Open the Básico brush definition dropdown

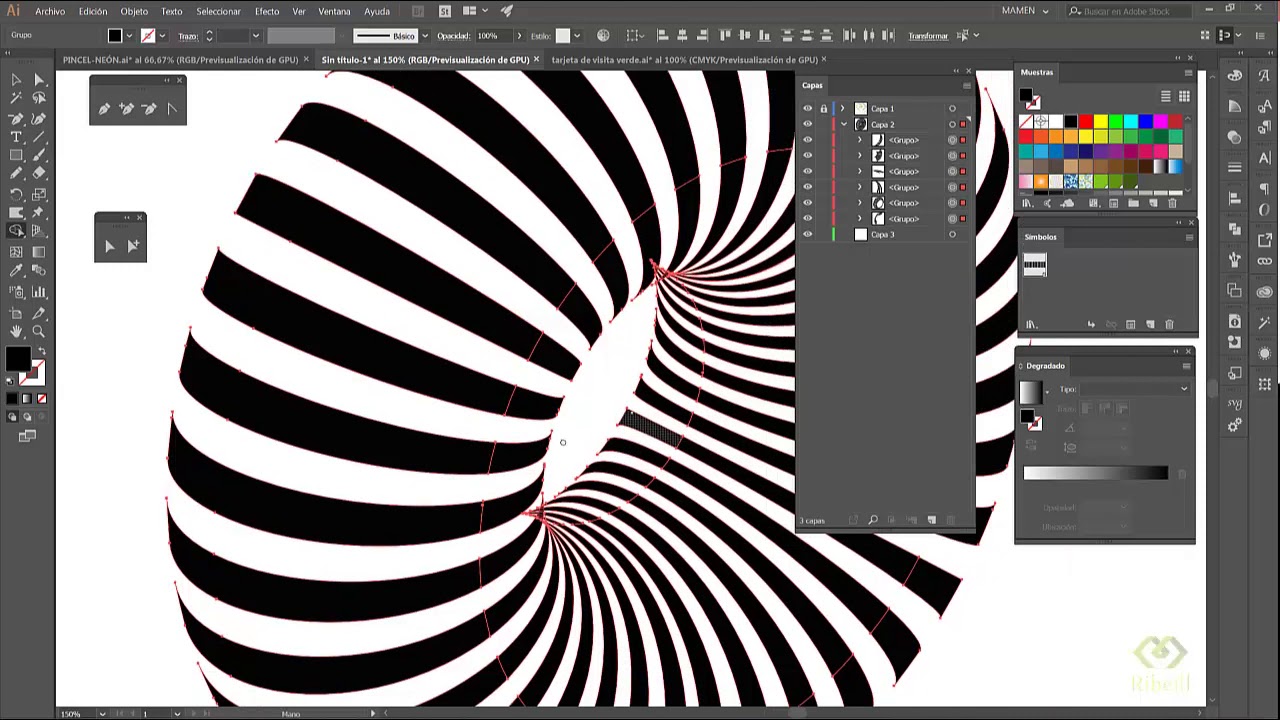[x=425, y=36]
